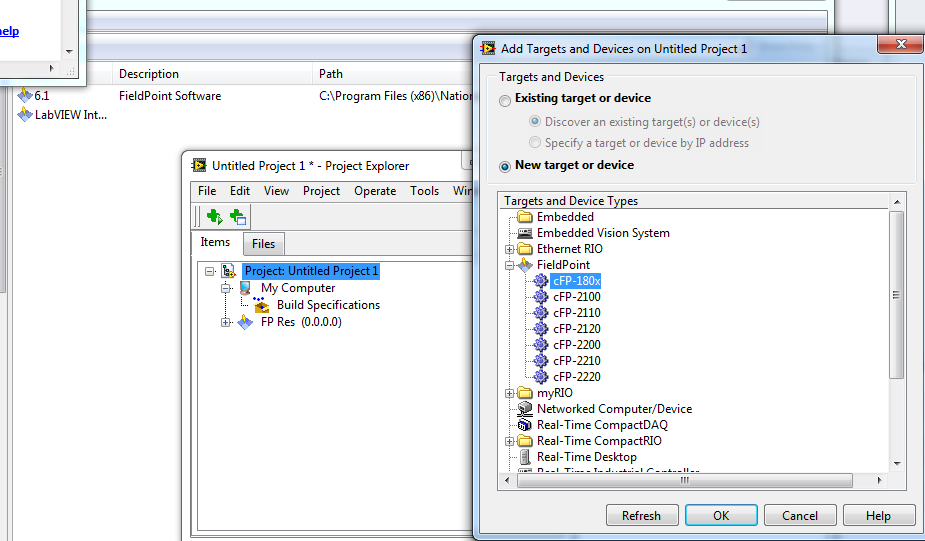Click the LabVIEW Int... row icon
This screenshot has width=925, height=541.
click(25, 114)
